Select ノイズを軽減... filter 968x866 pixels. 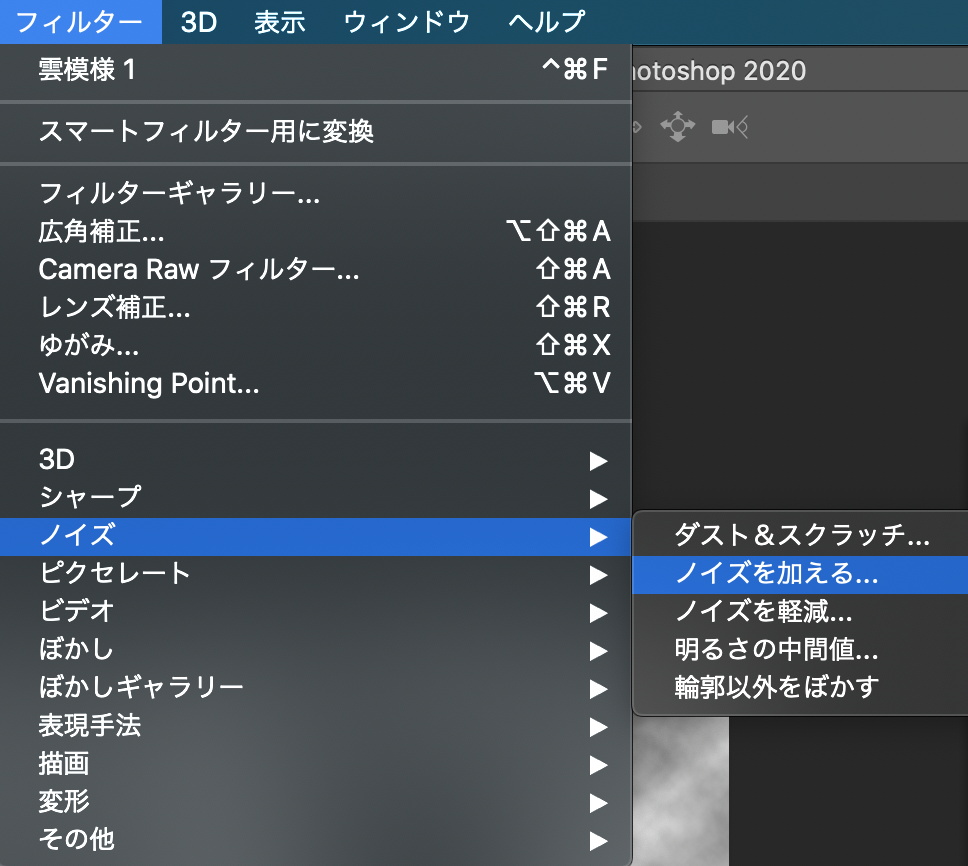click(x=801, y=612)
